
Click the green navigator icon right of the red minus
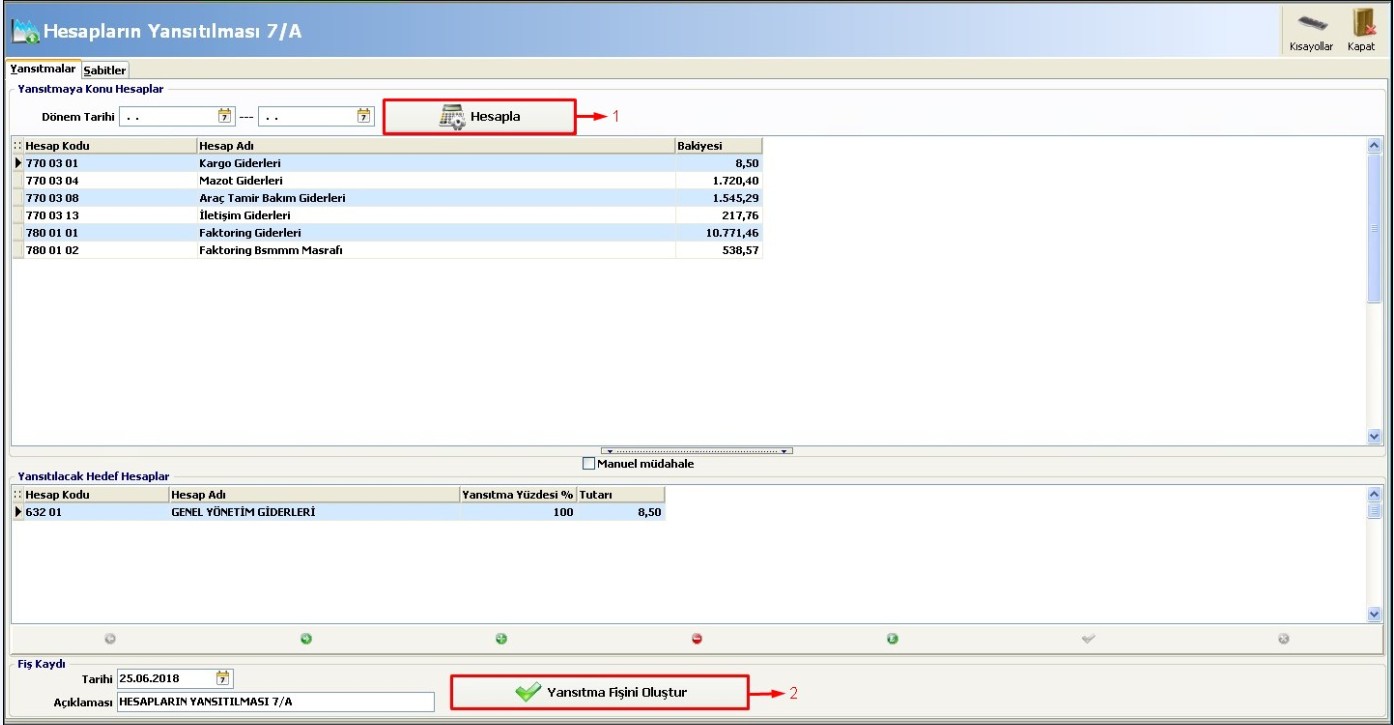[x=892, y=638]
